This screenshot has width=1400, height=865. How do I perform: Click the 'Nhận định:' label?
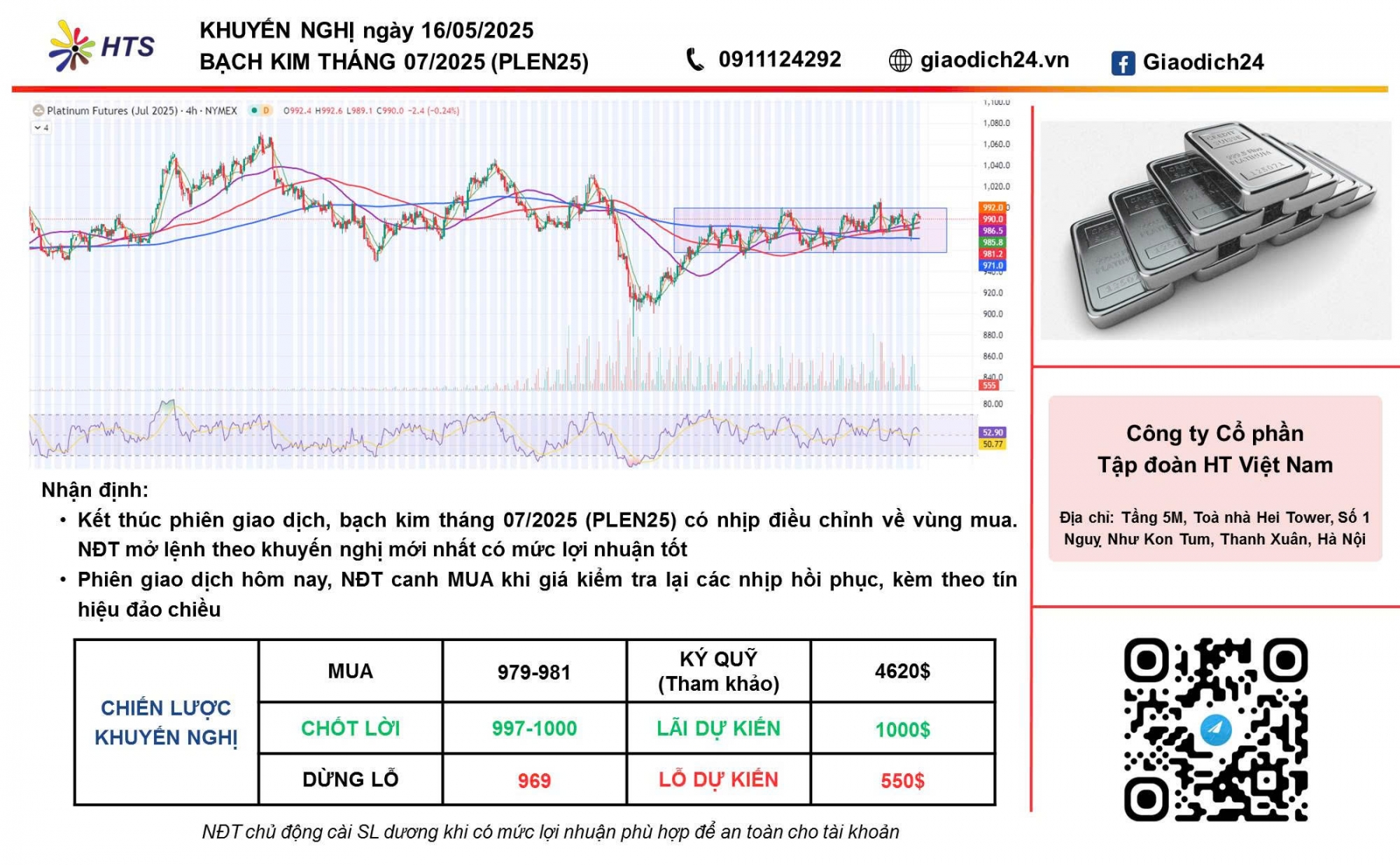pos(94,490)
